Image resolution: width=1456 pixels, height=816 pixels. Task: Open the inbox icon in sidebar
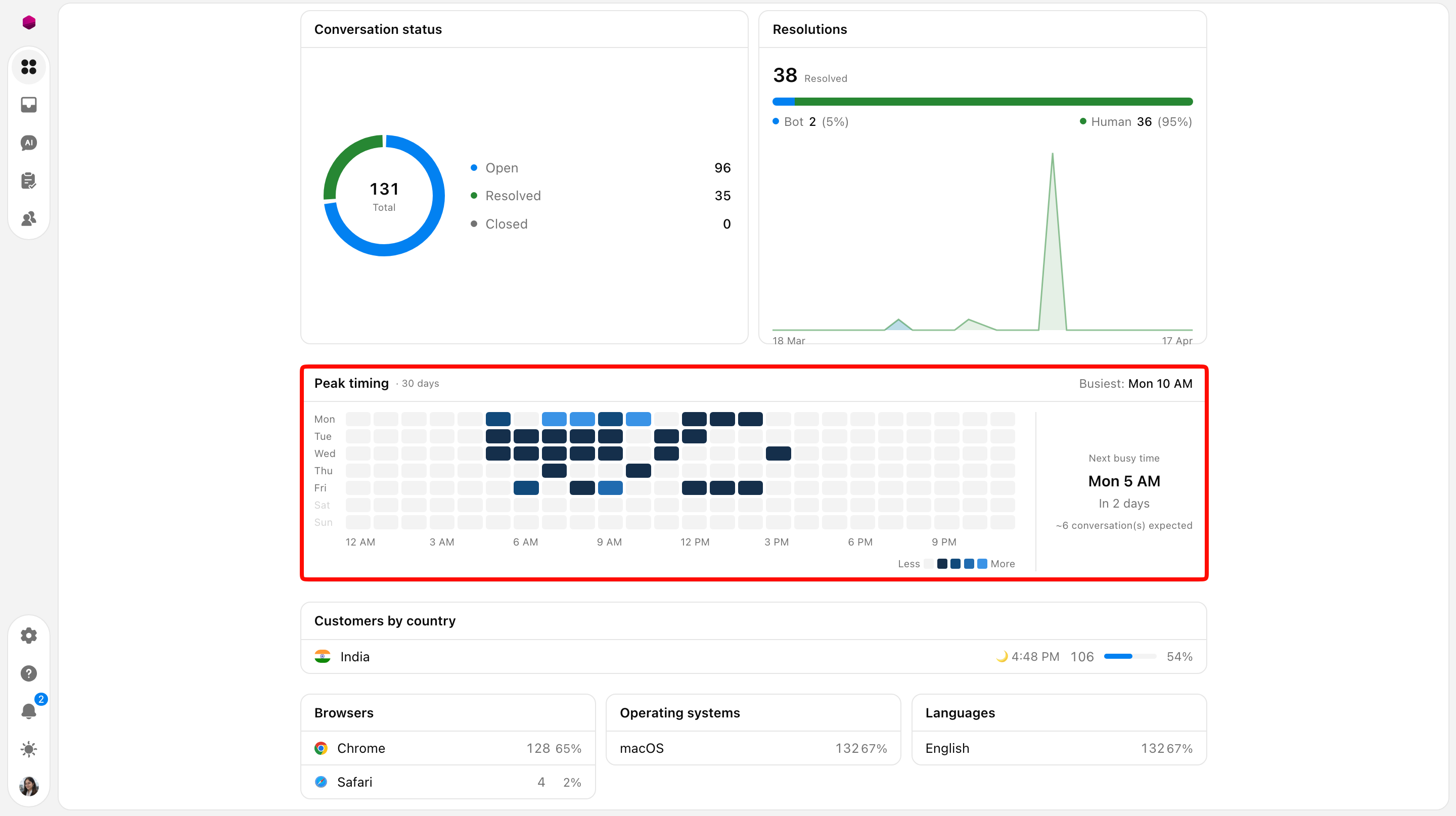29,105
